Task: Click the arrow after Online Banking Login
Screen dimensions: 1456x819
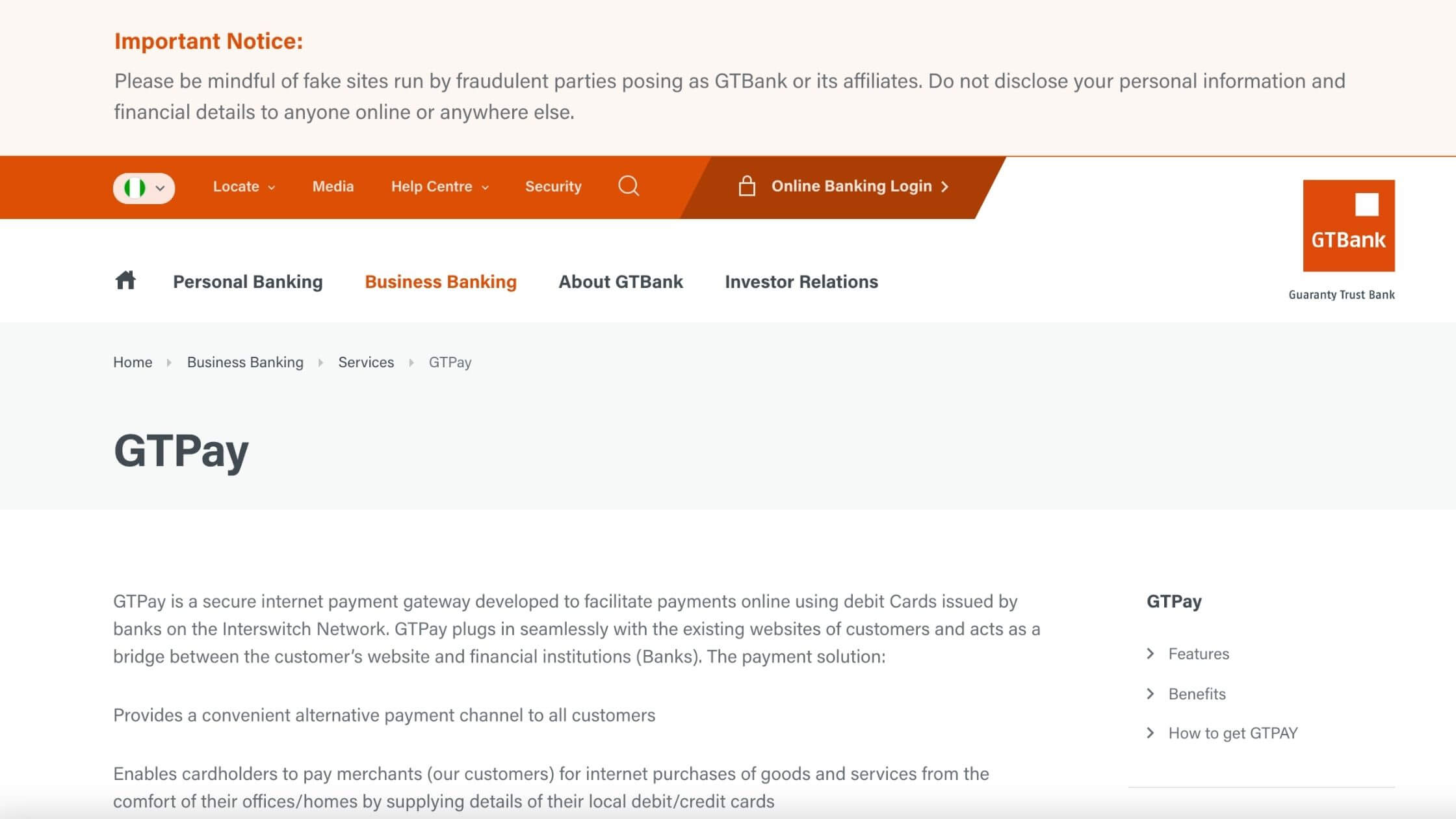Action: point(944,187)
